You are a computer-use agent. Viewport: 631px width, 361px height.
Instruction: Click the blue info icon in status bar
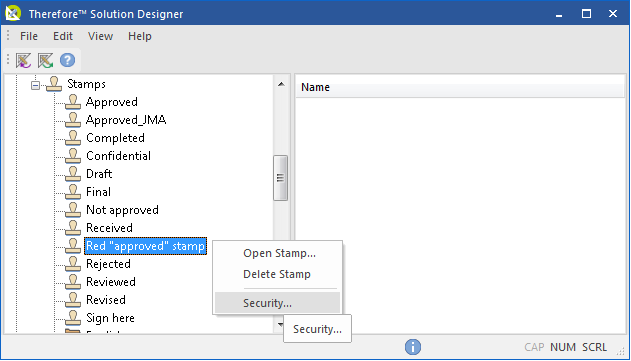pyautogui.click(x=413, y=347)
